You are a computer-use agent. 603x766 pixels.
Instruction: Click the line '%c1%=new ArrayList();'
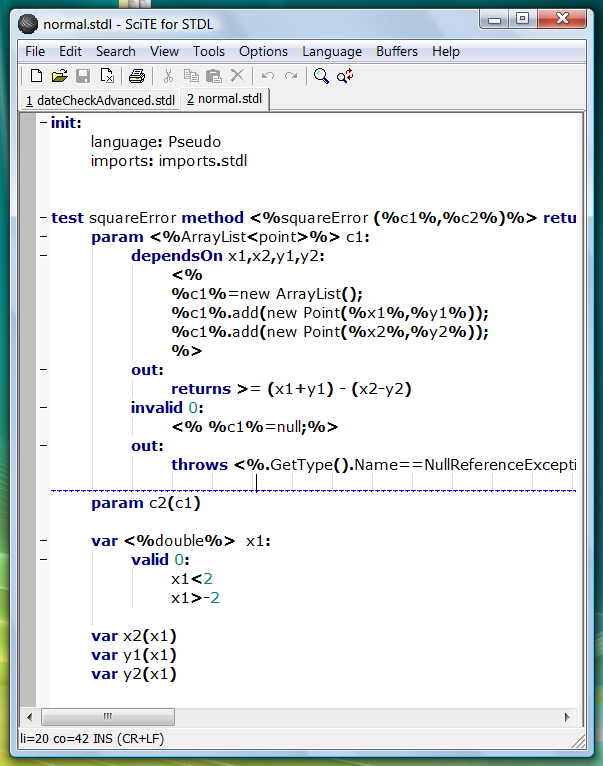pyautogui.click(x=267, y=294)
